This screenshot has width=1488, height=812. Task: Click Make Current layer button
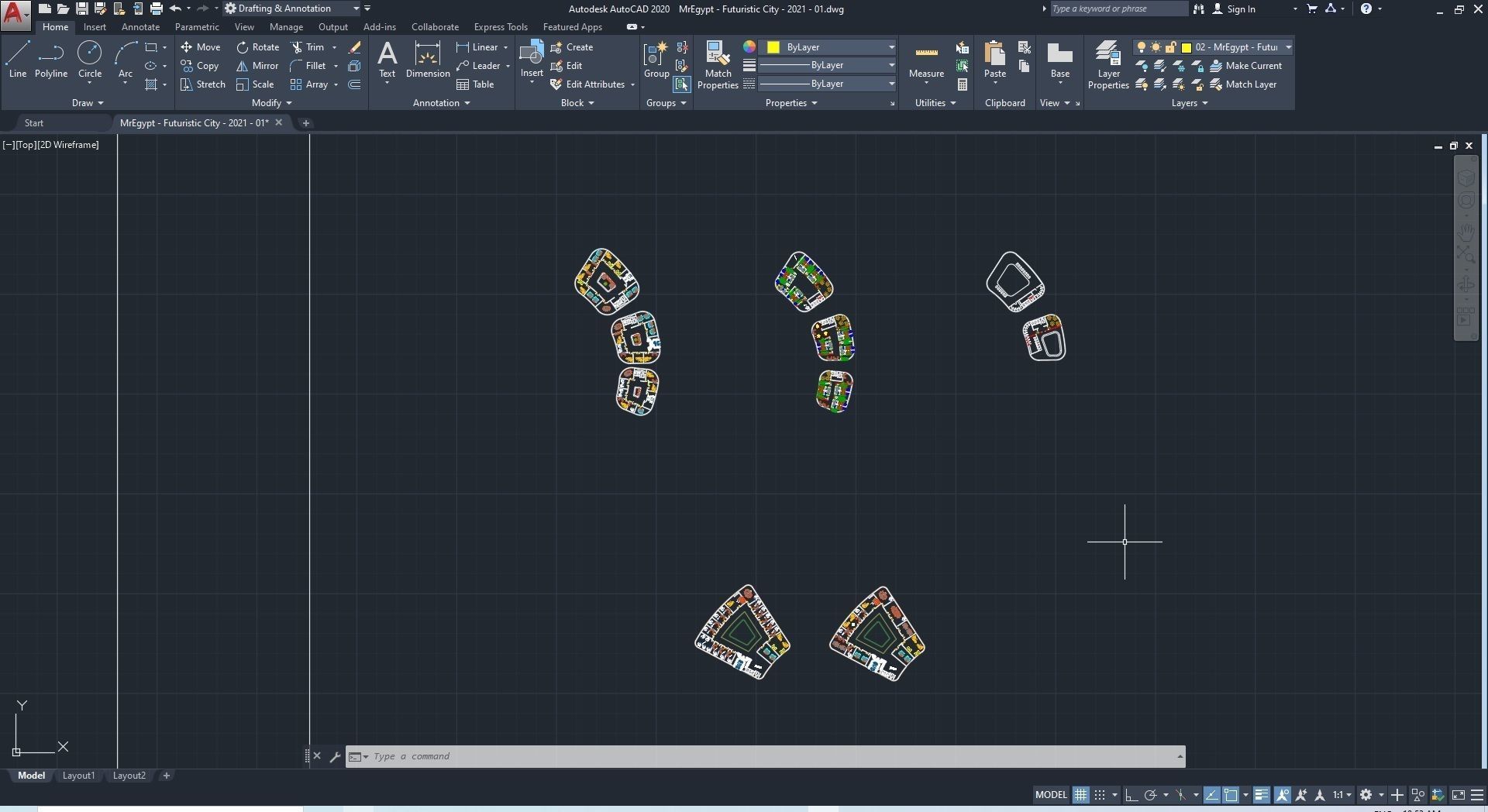1246,66
